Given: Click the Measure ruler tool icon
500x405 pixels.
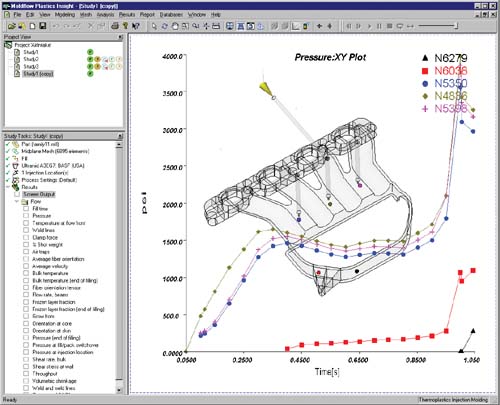Looking at the screenshot, I should pyautogui.click(x=216, y=26).
